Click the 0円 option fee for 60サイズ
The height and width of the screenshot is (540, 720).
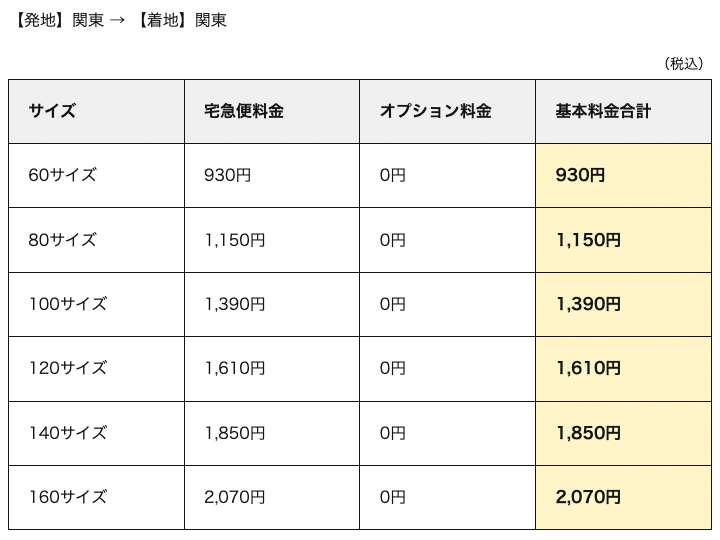point(393,175)
